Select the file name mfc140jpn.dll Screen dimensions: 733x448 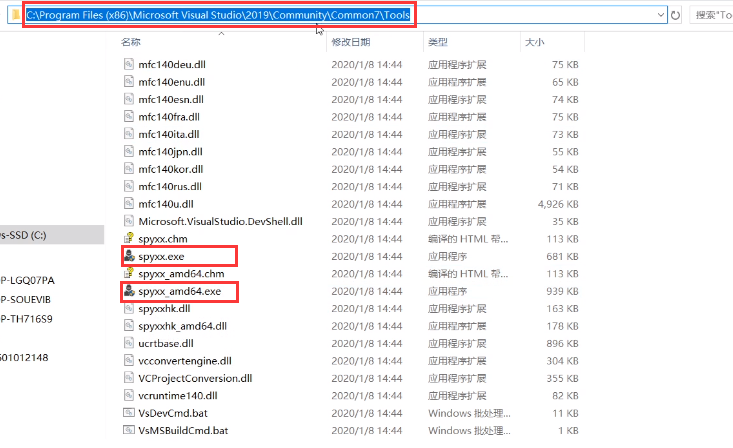(170, 152)
